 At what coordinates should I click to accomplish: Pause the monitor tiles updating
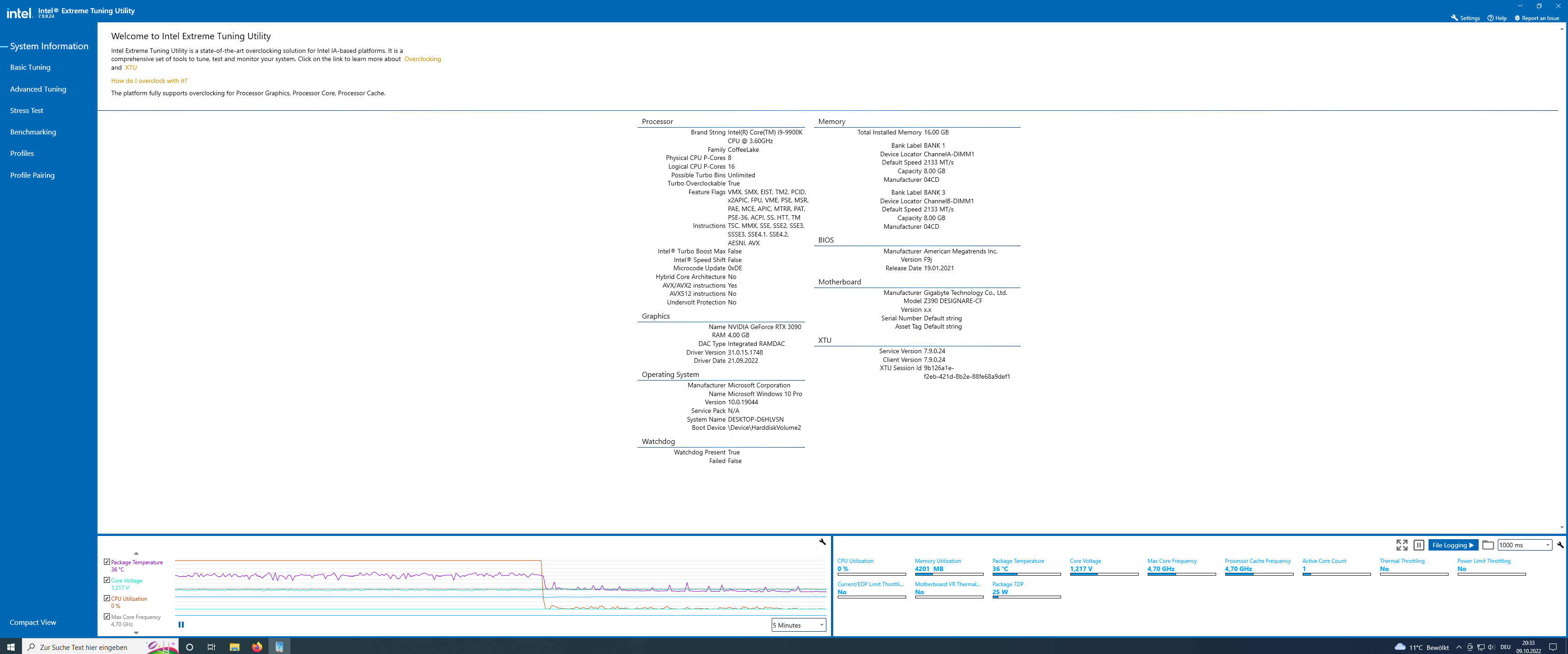1418,545
